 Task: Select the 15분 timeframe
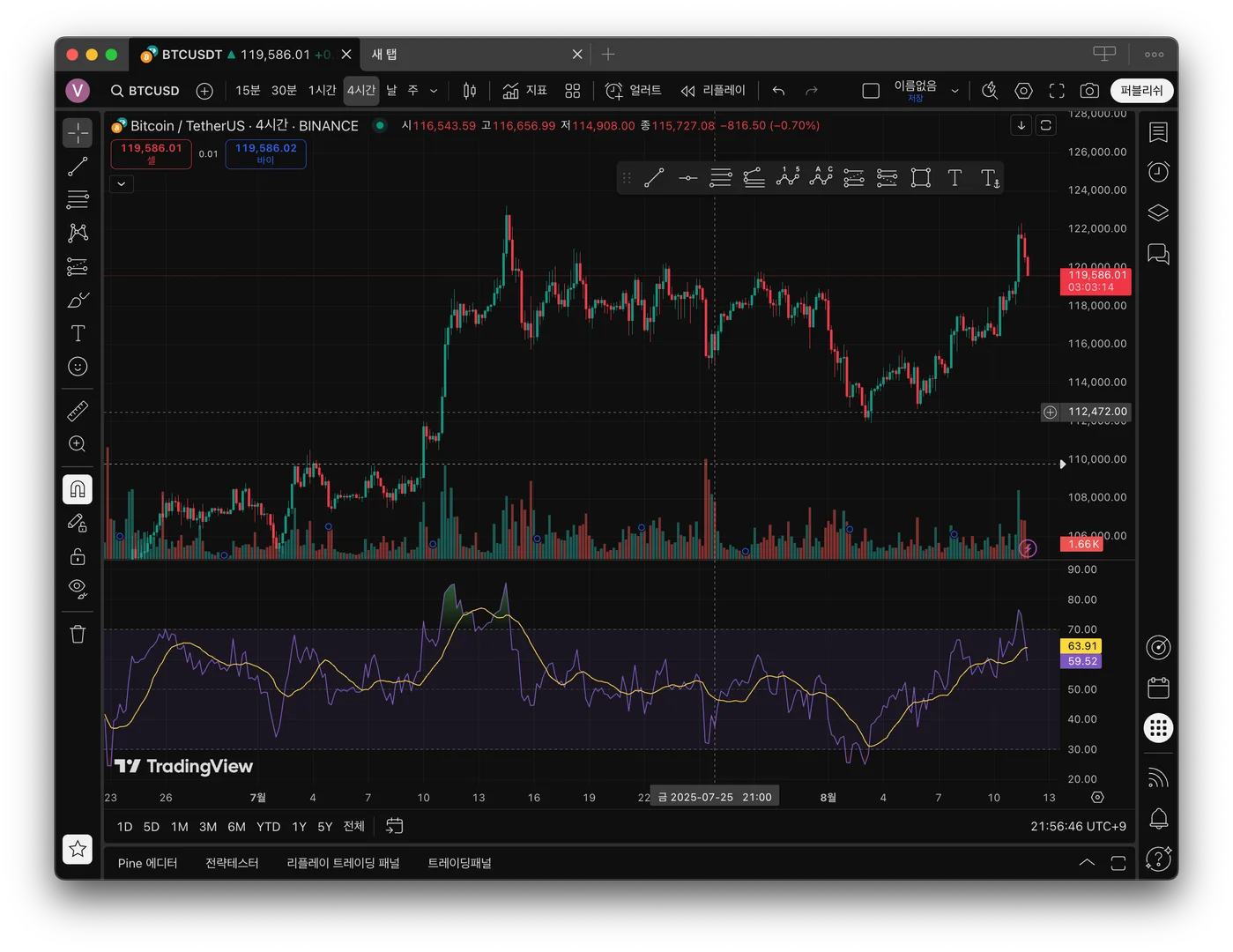pos(248,91)
